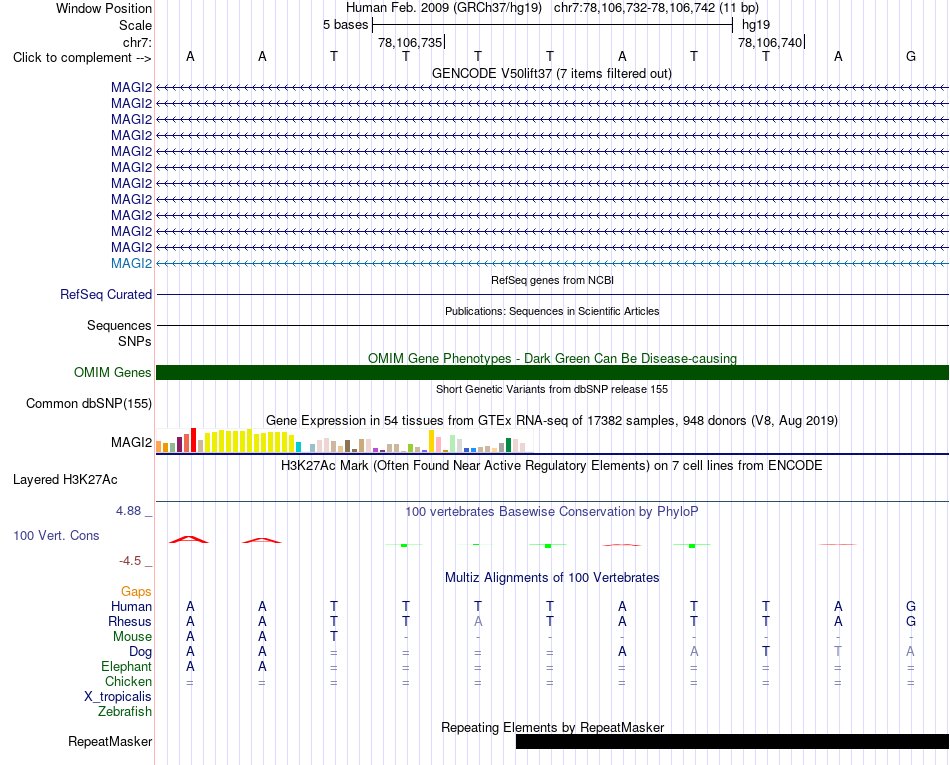Click the OMIM Genes track label

coord(112,373)
